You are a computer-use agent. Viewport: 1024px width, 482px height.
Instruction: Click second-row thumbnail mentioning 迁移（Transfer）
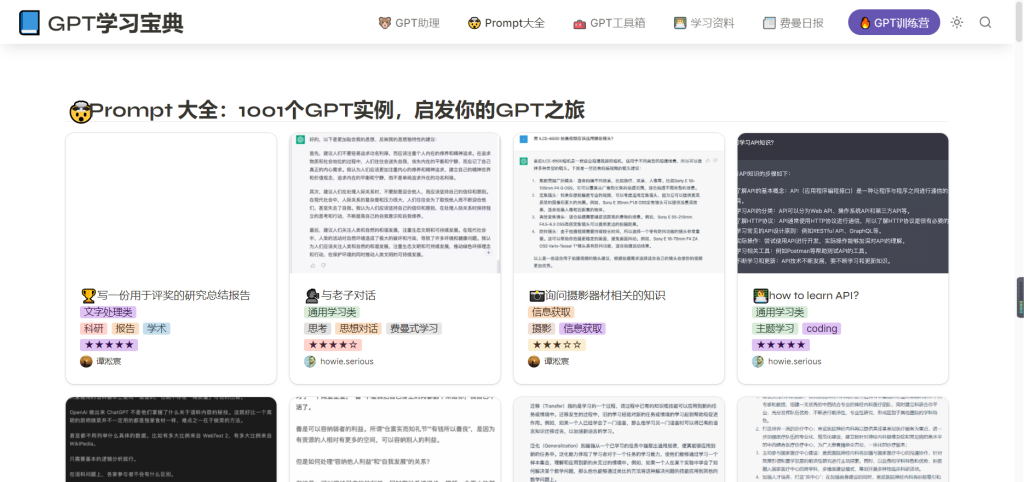[x=619, y=439]
